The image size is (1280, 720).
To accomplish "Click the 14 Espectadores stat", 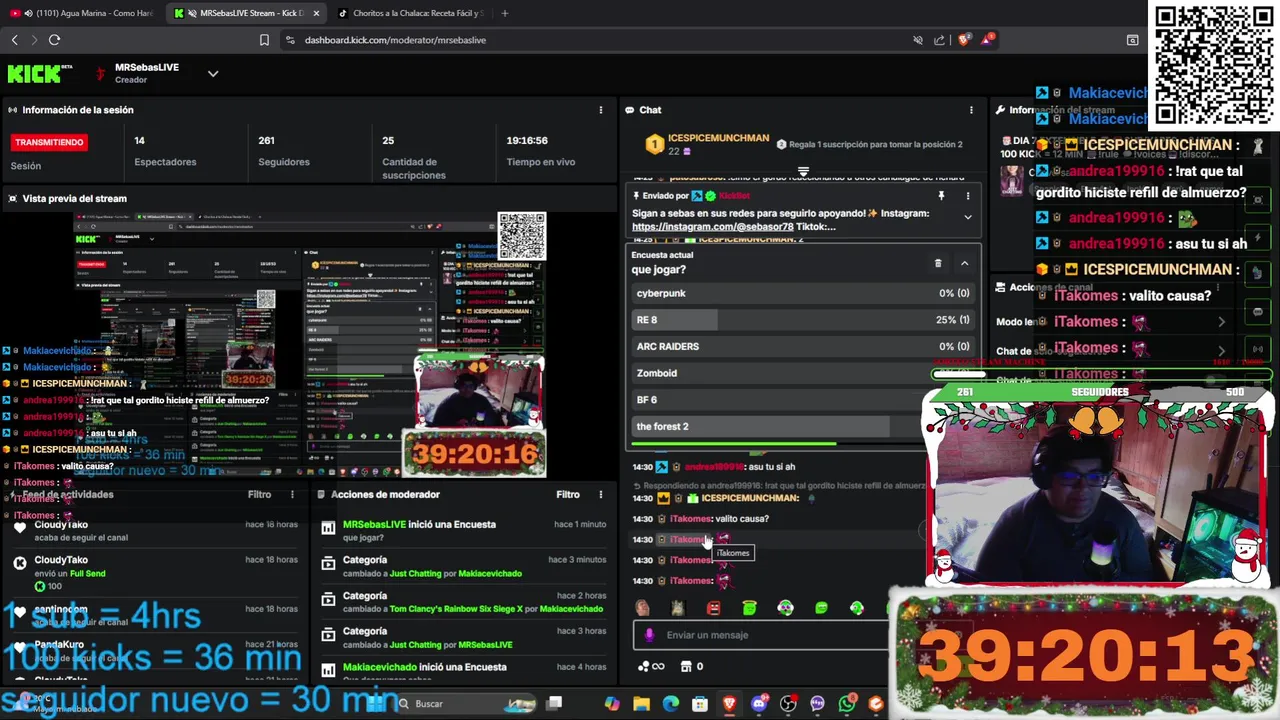I will coord(165,151).
